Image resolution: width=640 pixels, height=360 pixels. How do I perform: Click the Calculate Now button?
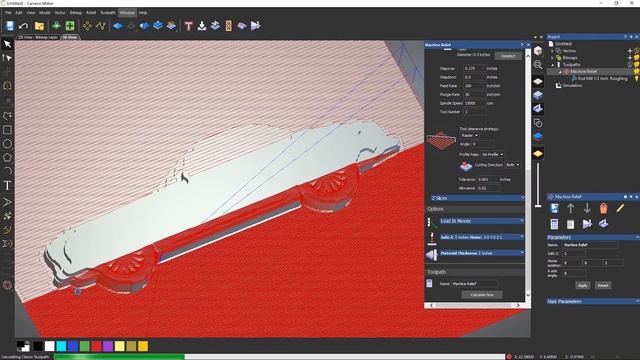point(482,295)
